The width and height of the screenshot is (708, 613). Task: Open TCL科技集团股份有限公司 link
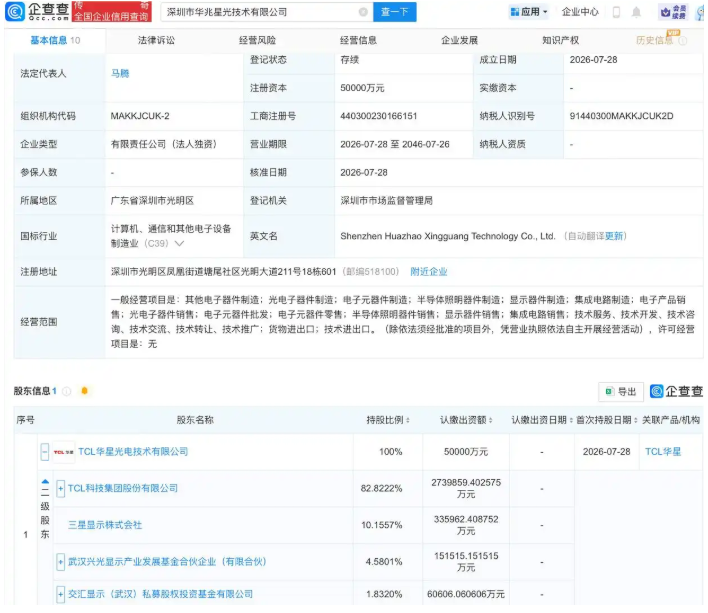pos(123,488)
